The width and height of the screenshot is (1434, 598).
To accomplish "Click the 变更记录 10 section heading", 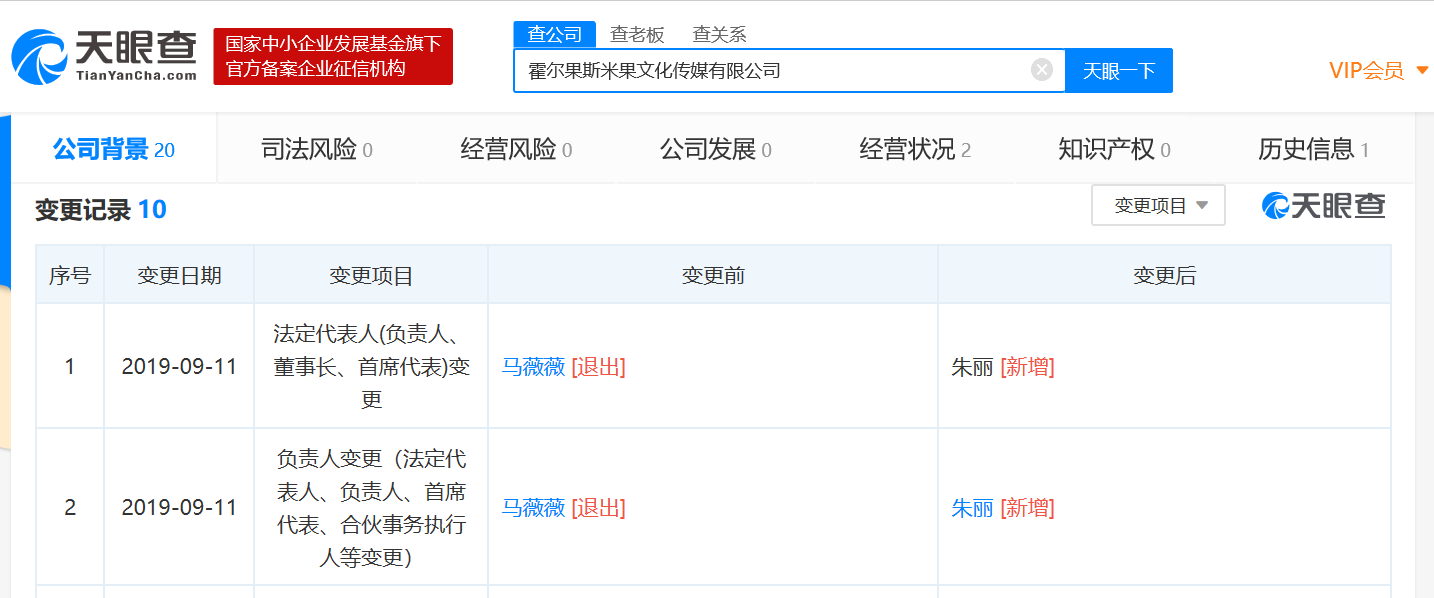I will (x=101, y=210).
